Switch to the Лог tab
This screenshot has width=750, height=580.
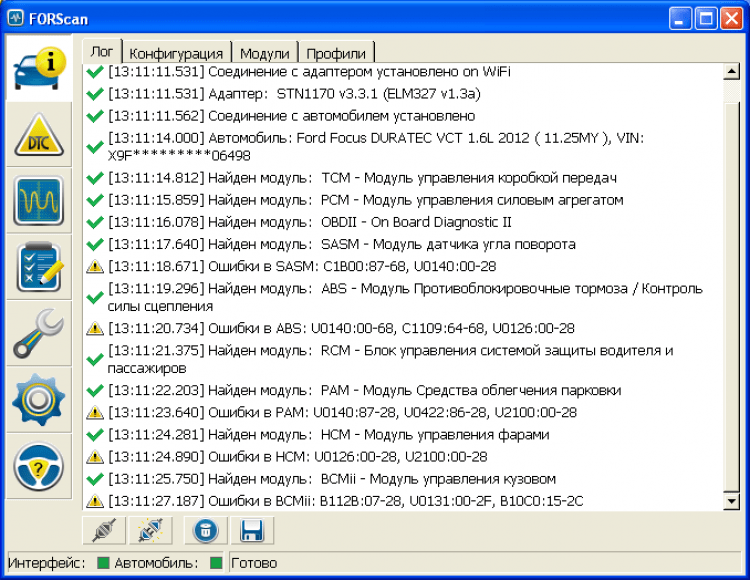(x=102, y=52)
